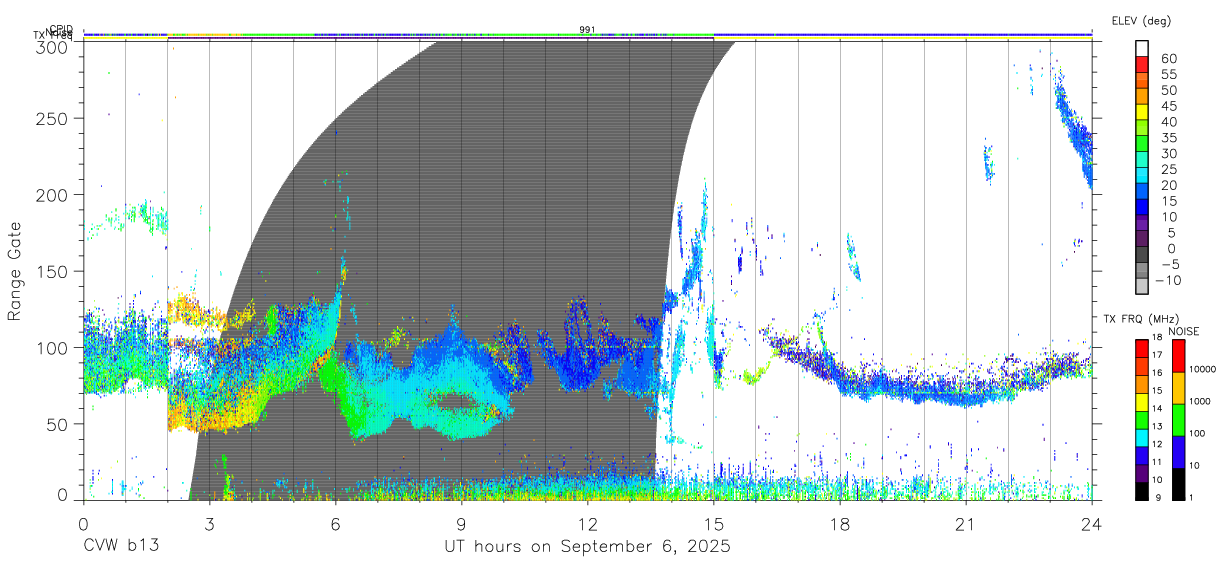This screenshot has width=1228, height=567.
Task: Click the '150' range gate tick label
Action: (x=54, y=271)
